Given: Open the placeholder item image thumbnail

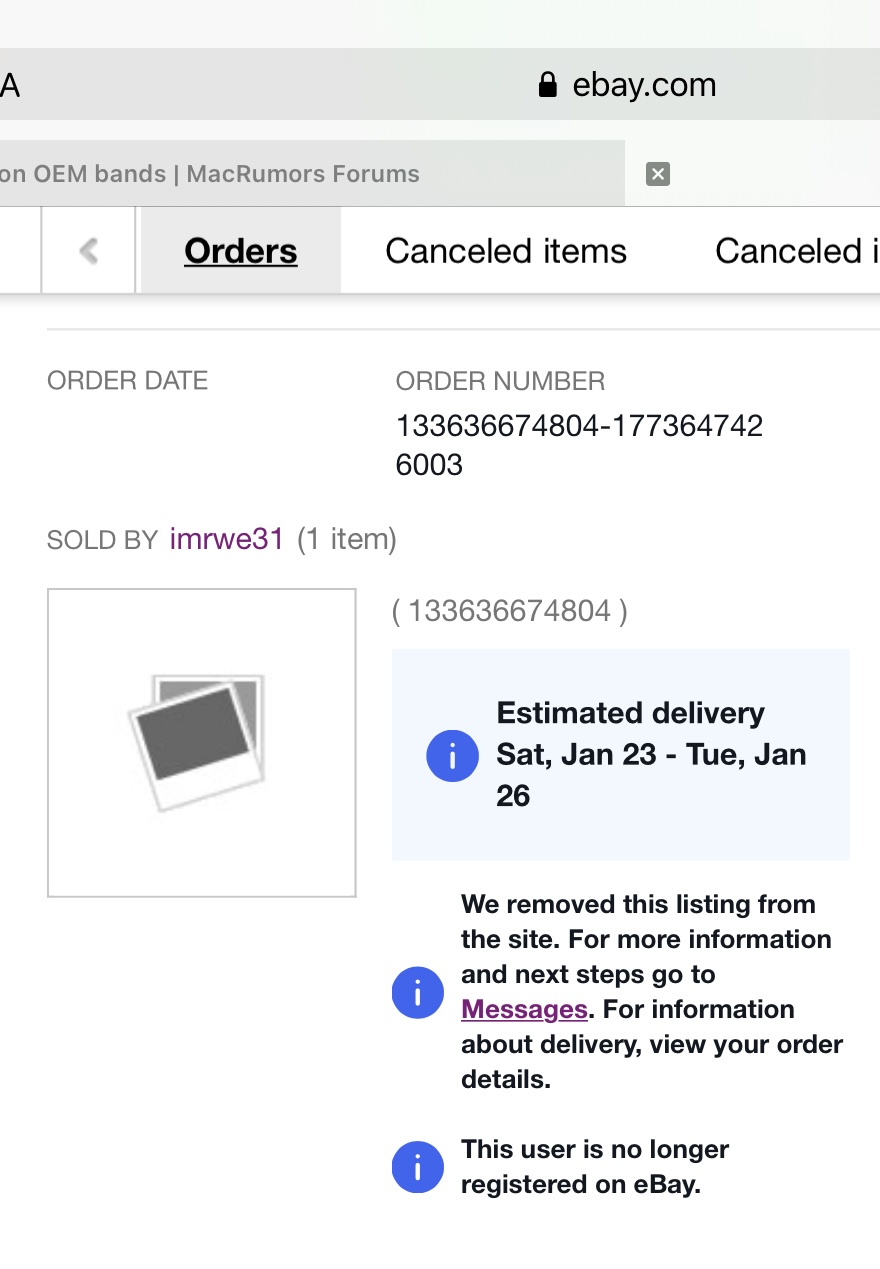Looking at the screenshot, I should click(x=202, y=743).
